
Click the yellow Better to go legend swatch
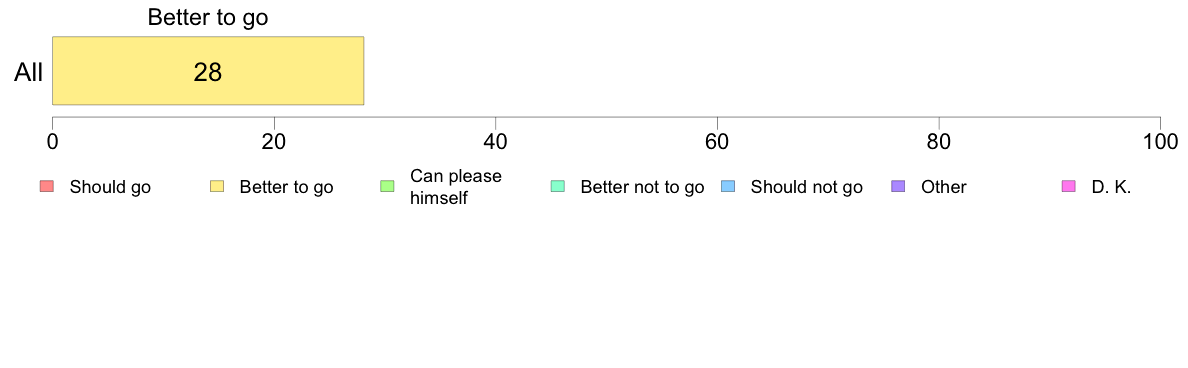click(217, 187)
